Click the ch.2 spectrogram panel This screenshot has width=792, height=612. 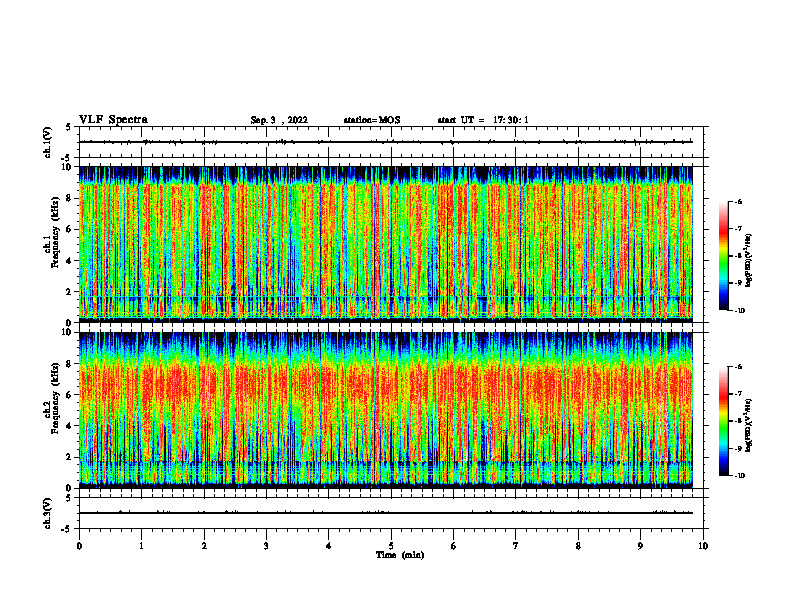click(x=386, y=410)
